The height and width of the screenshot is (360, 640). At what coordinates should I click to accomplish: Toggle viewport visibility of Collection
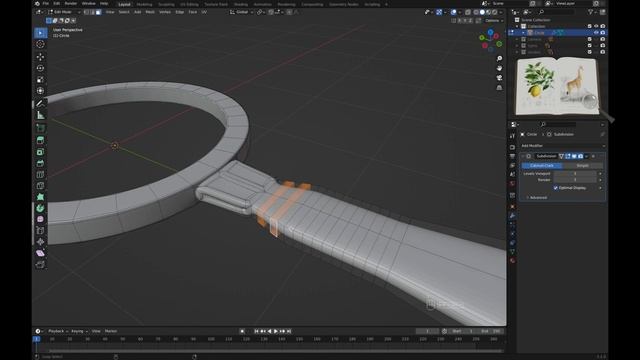pyautogui.click(x=596, y=26)
